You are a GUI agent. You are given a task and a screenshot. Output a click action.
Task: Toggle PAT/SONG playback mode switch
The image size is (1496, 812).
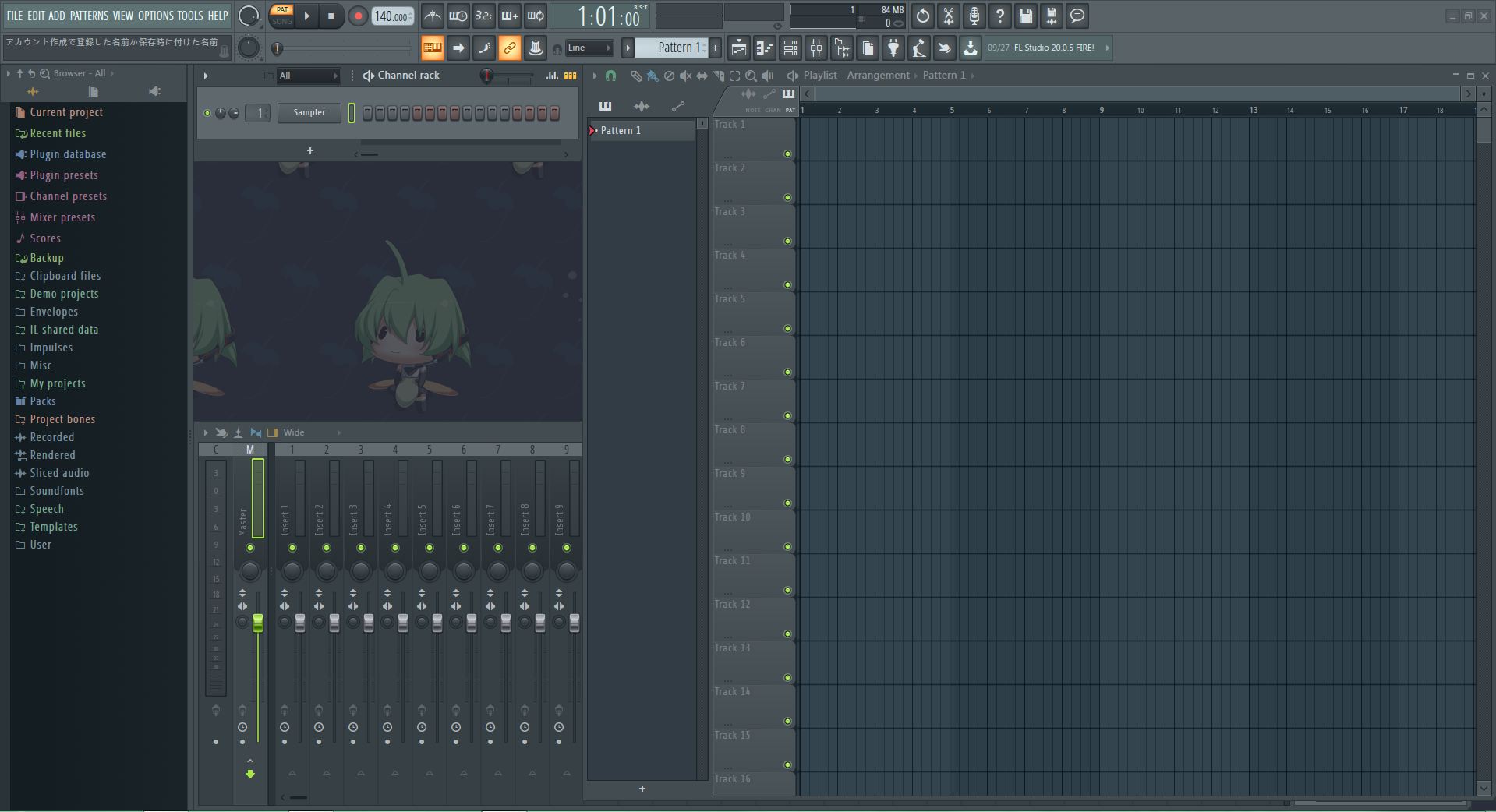[282, 16]
